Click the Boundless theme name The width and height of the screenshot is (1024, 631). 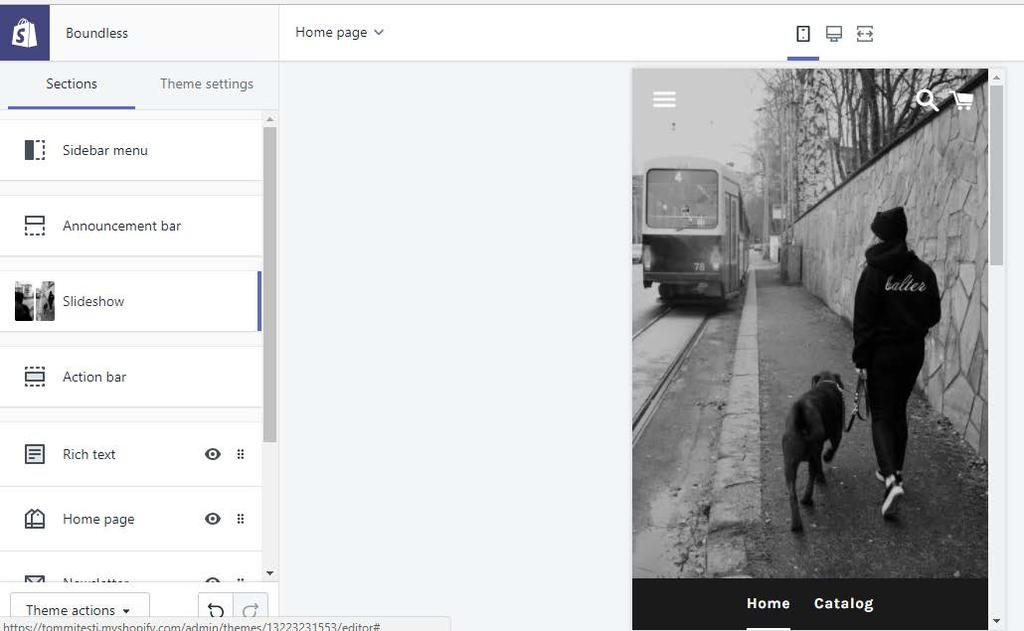[x=97, y=33]
